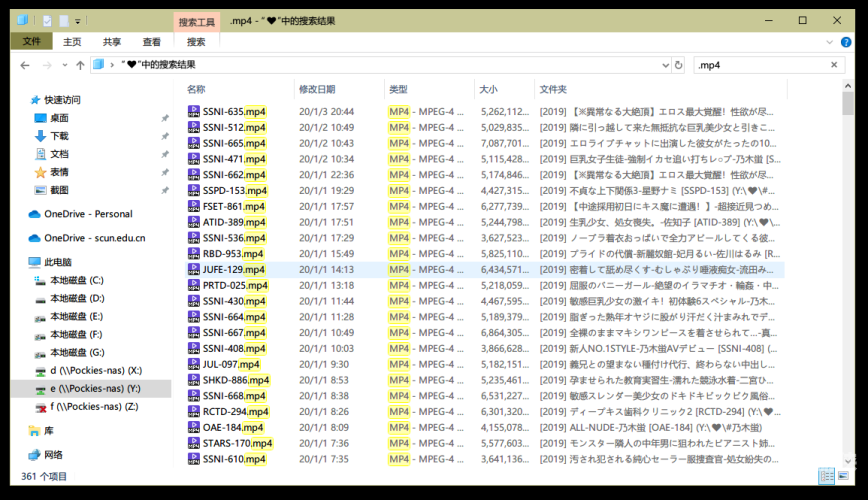Sort by the 修改日期 column header

coord(317,89)
